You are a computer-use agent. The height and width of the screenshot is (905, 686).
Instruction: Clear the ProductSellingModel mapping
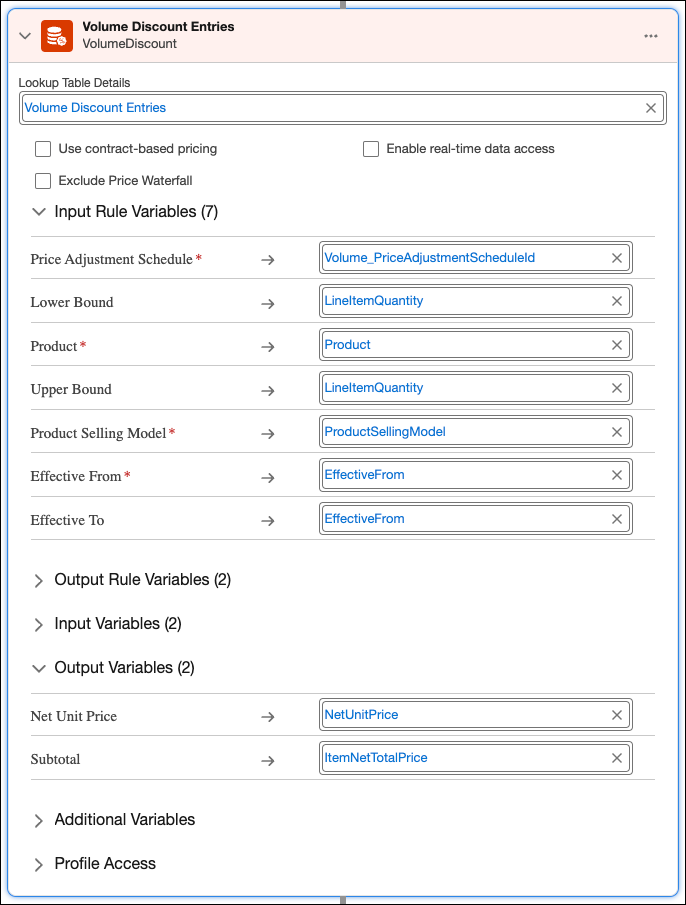click(x=617, y=432)
